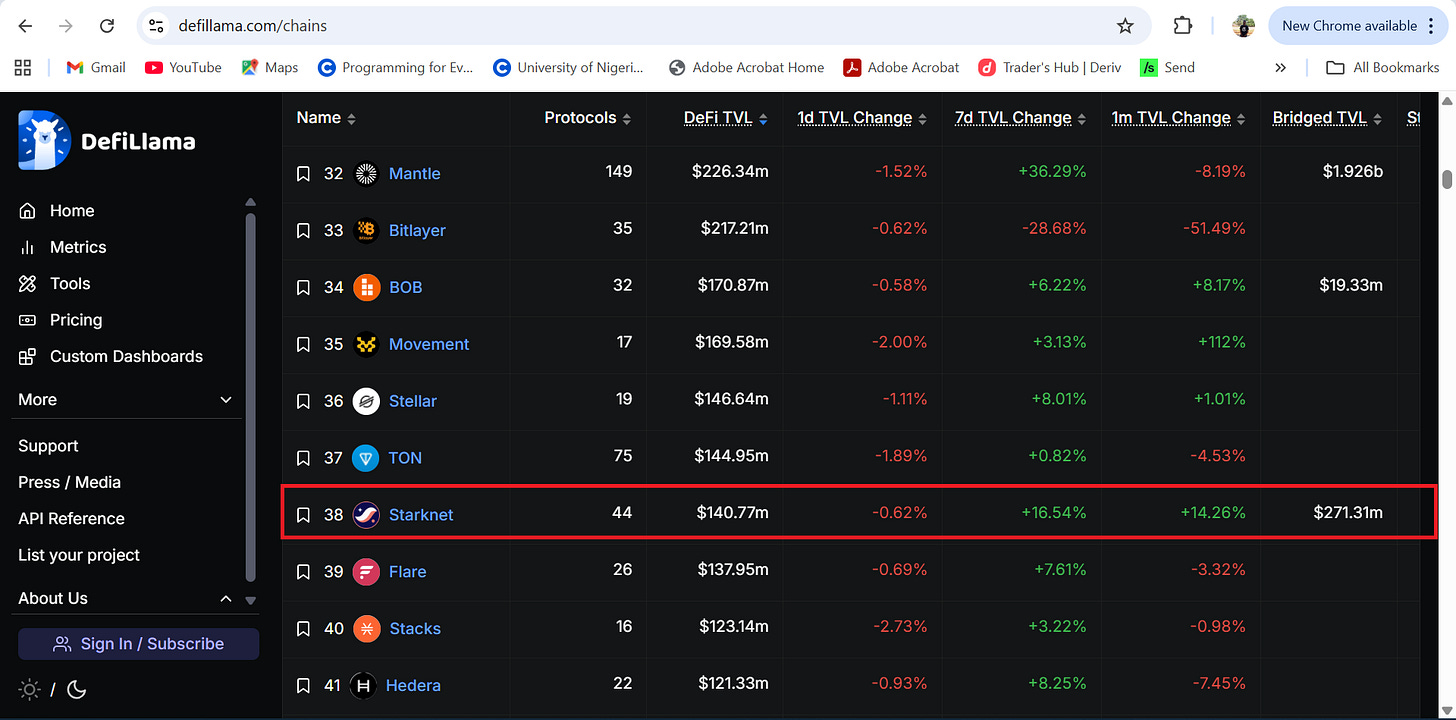Click Sign In / Subscribe button
The image size is (1456, 720).
pos(138,644)
